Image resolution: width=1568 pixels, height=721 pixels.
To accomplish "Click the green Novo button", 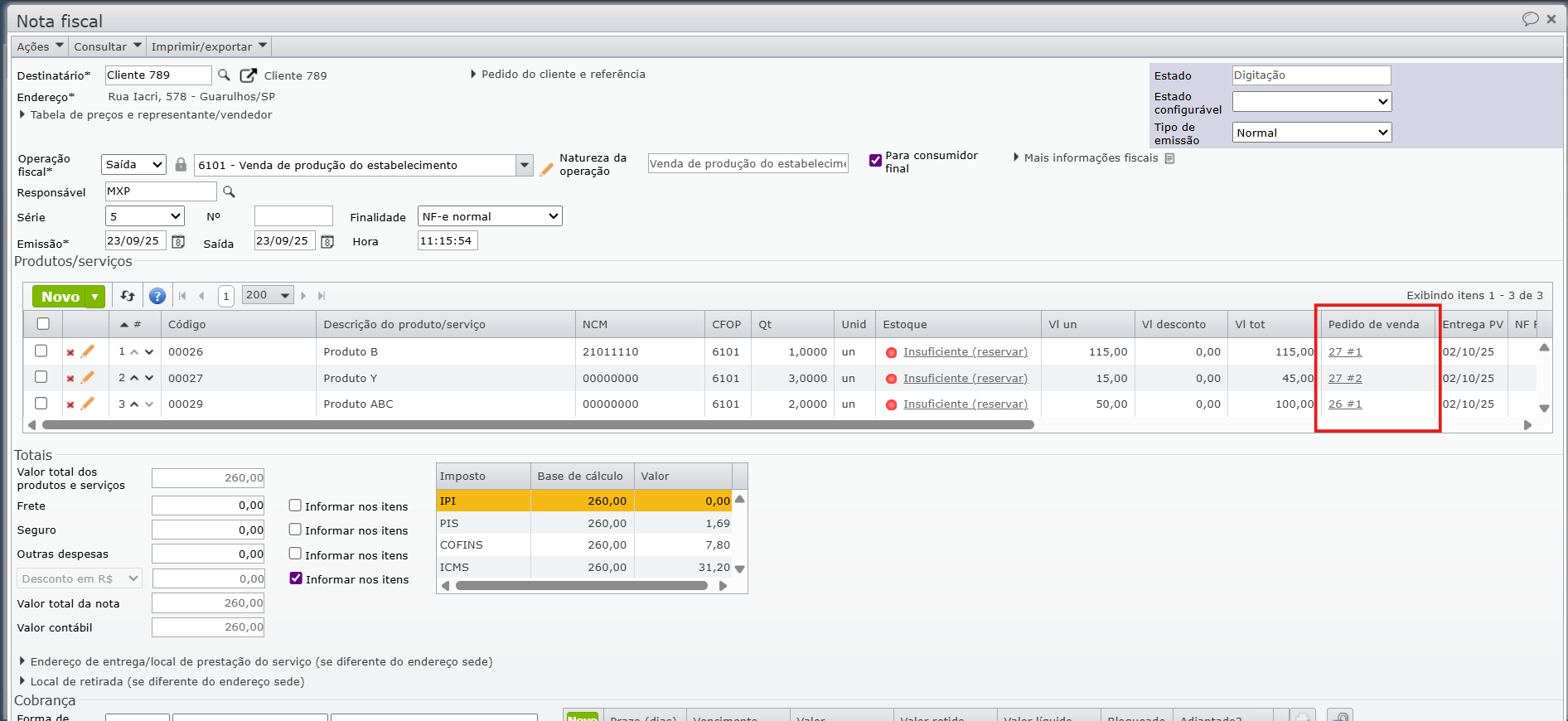I will [x=60, y=297].
